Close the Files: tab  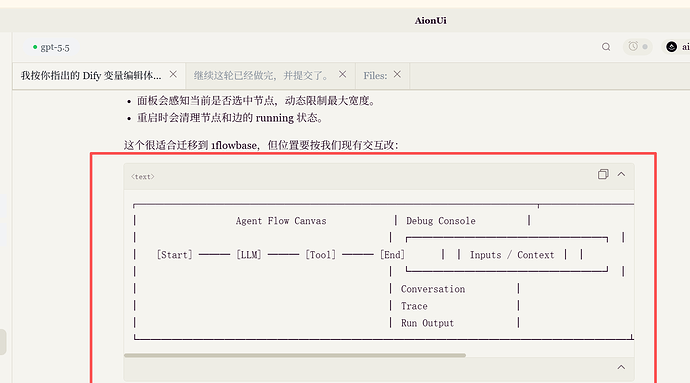coord(397,74)
